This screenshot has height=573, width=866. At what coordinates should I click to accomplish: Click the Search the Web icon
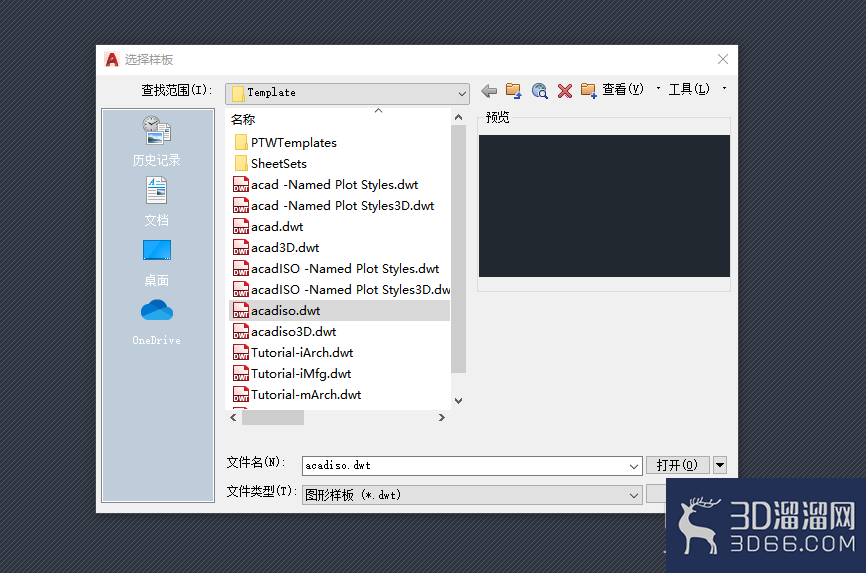[x=540, y=91]
